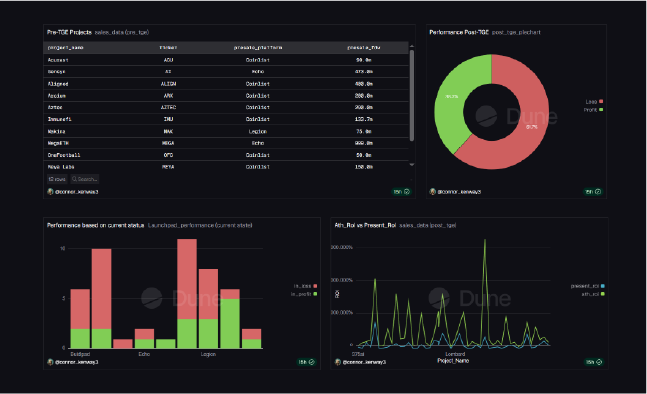Click the 'MegaETH' project name cell
This screenshot has height=394, width=647.
(x=58, y=143)
